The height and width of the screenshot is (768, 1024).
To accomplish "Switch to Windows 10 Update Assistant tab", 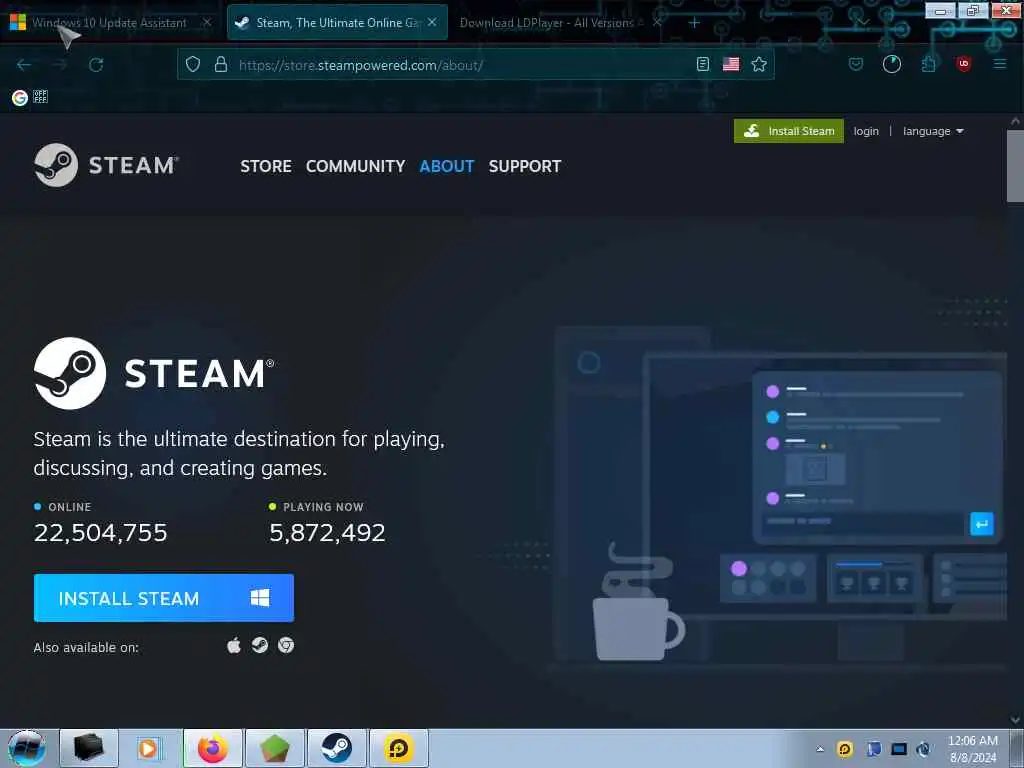I will [110, 23].
